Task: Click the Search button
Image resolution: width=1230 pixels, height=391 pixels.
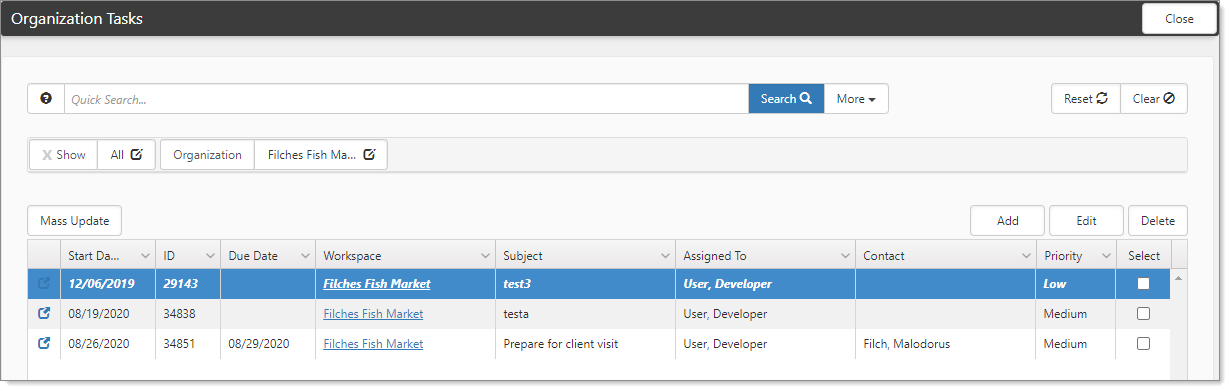Action: 786,99
